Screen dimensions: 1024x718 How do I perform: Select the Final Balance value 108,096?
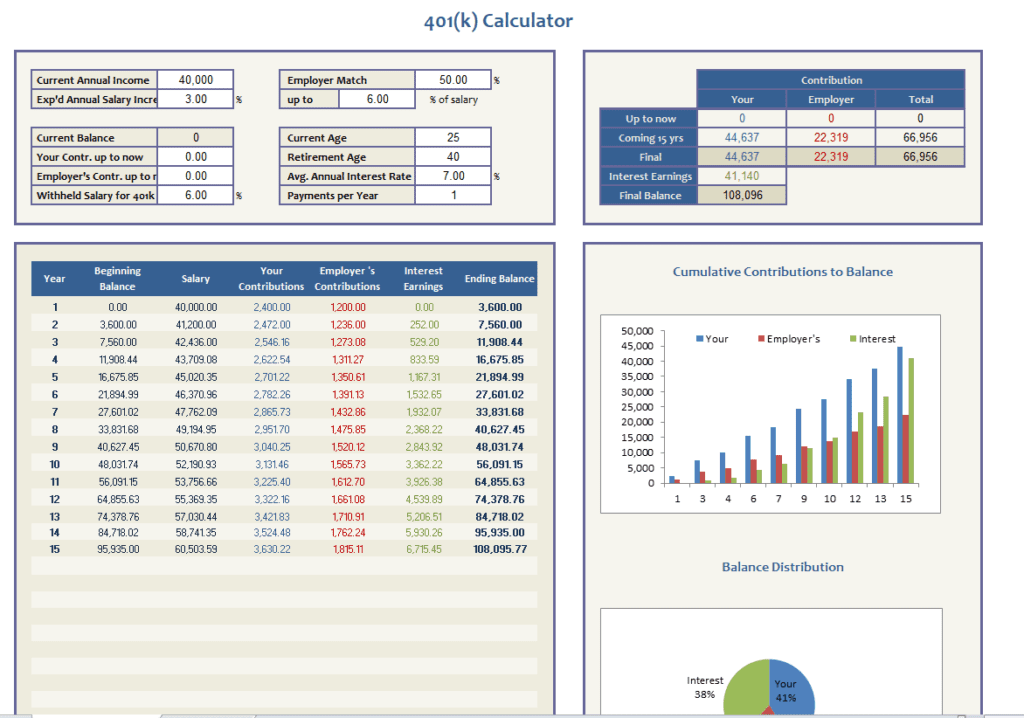point(742,195)
